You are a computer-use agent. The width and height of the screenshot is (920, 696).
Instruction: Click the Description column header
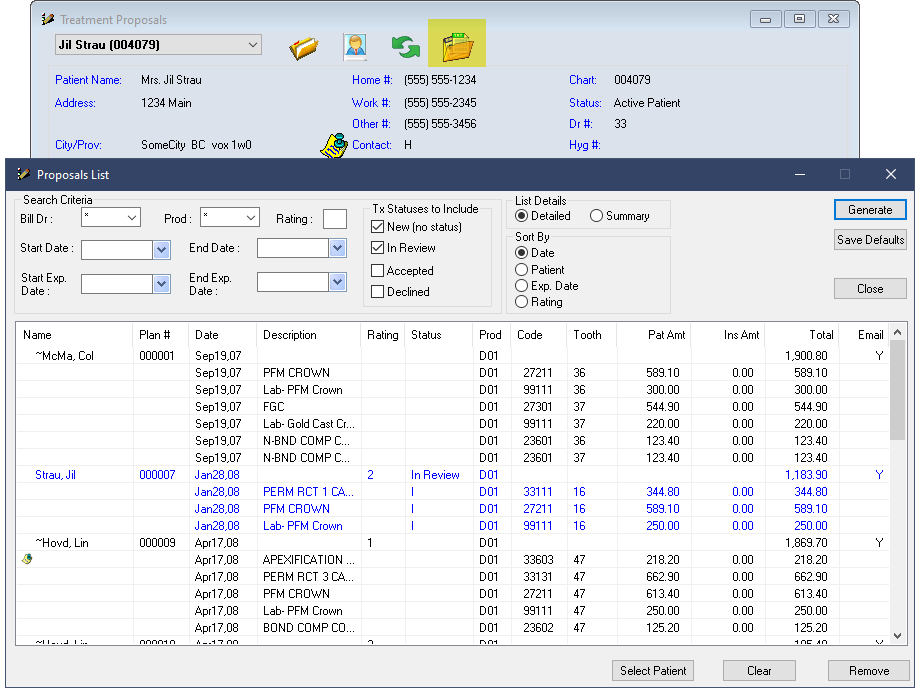pyautogui.click(x=289, y=335)
